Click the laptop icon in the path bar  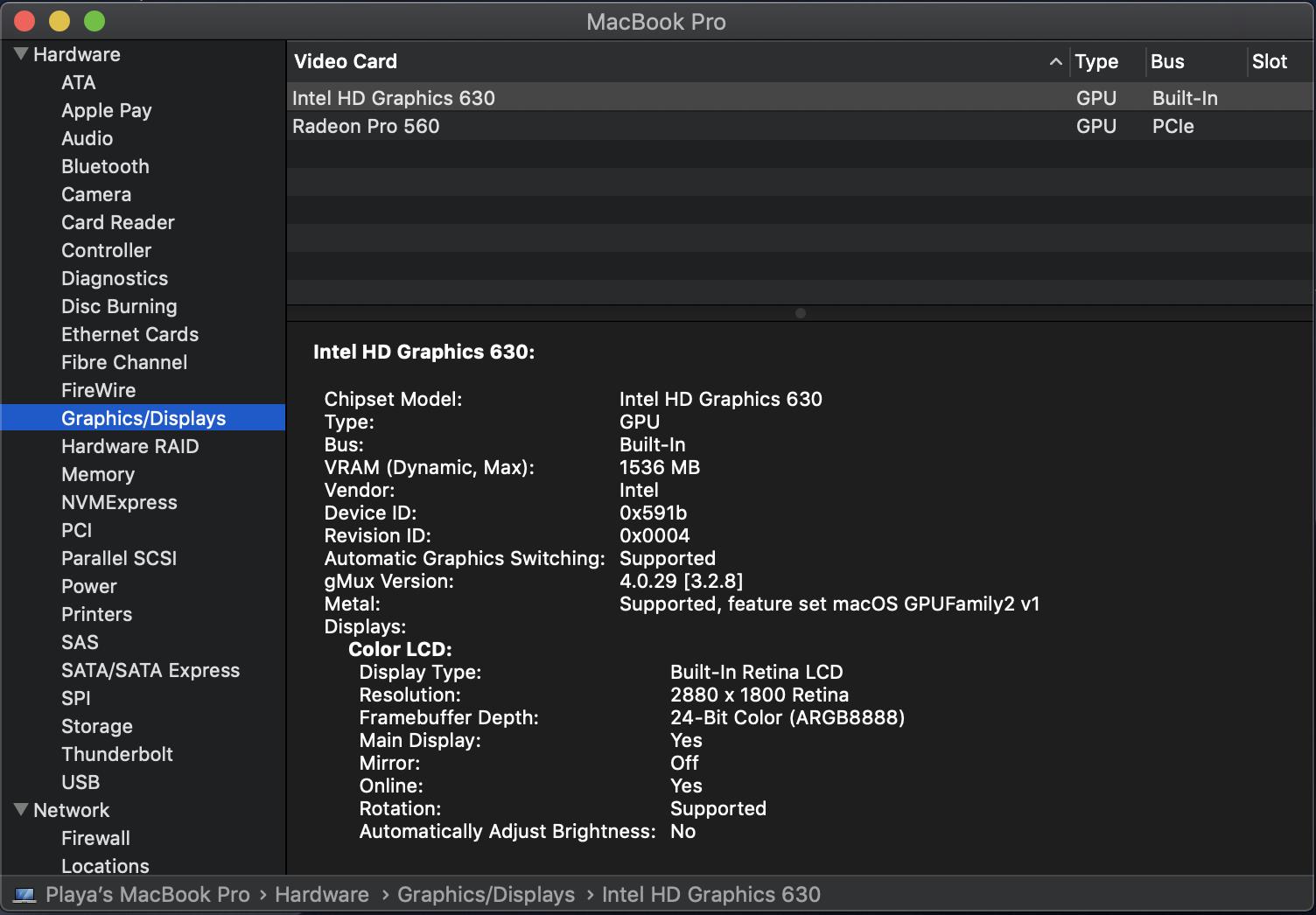click(25, 895)
